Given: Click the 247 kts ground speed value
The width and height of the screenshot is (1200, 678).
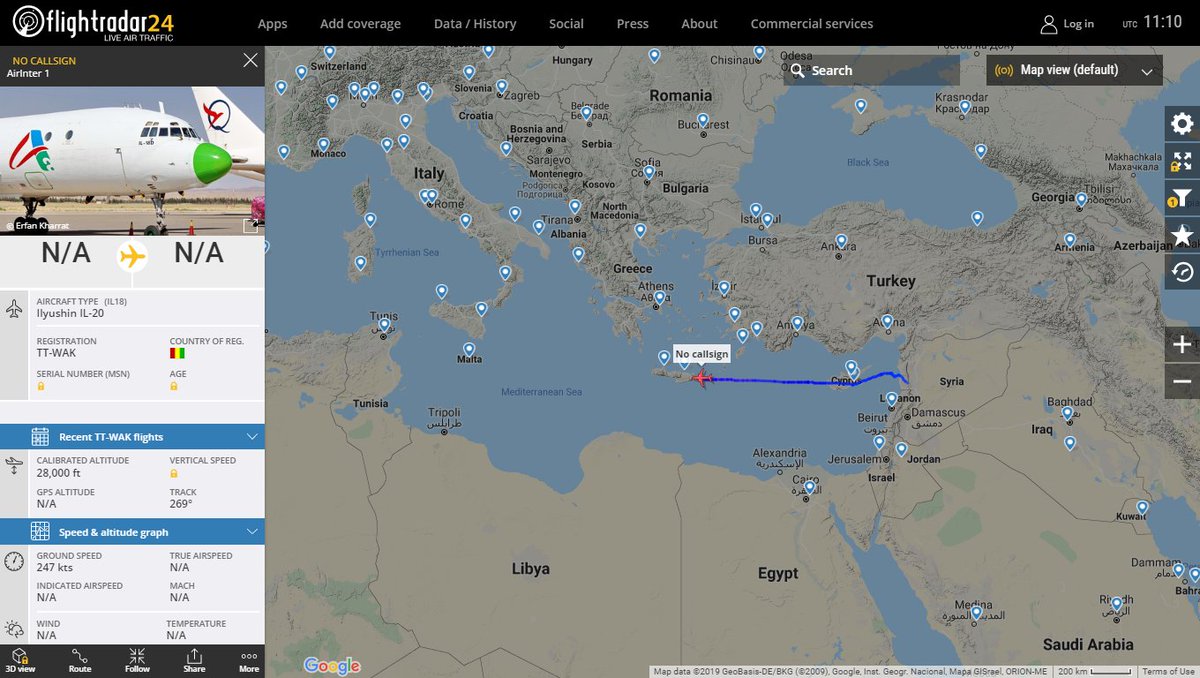Looking at the screenshot, I should click(x=54, y=567).
